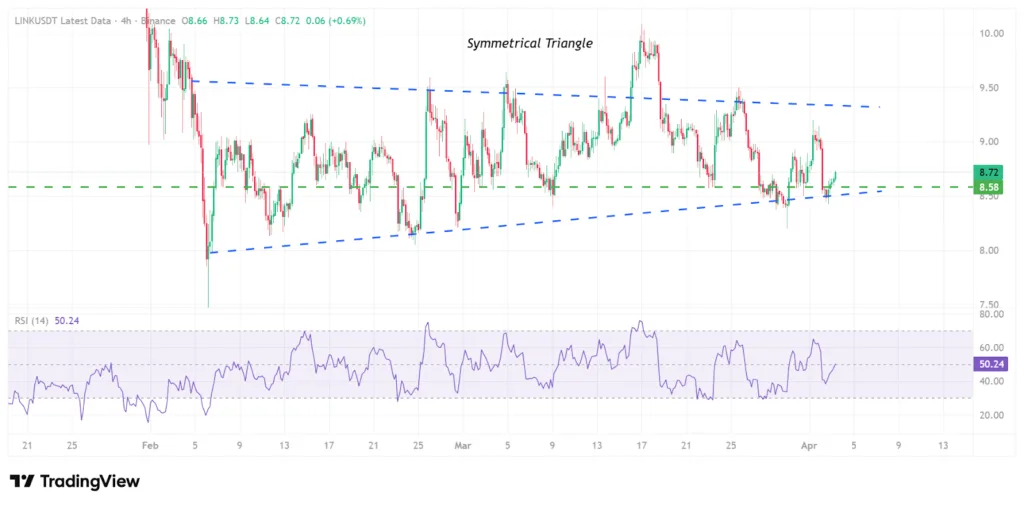The image size is (1024, 506).
Task: Click the TradingView logo icon
Action: coord(22,482)
